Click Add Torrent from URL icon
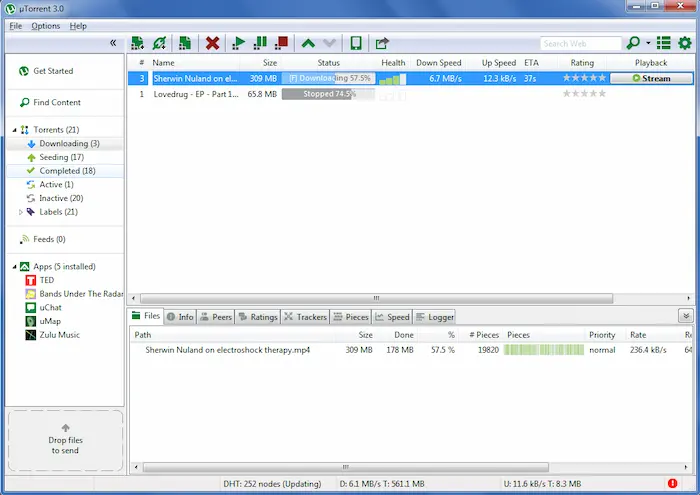 coord(159,43)
